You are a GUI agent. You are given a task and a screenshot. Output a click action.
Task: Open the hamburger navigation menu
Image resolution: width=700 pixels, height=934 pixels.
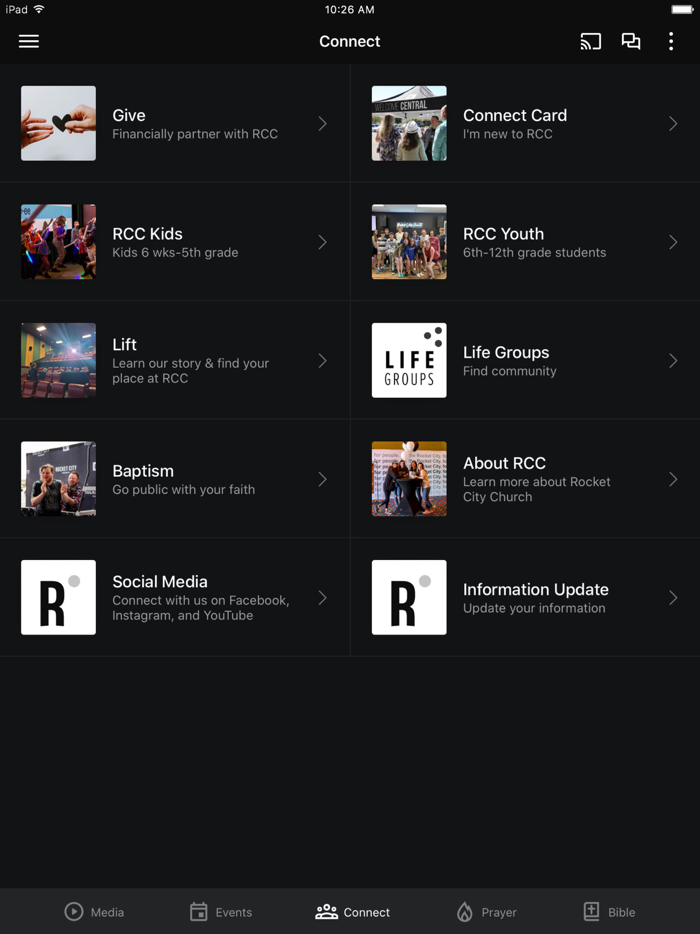29,41
